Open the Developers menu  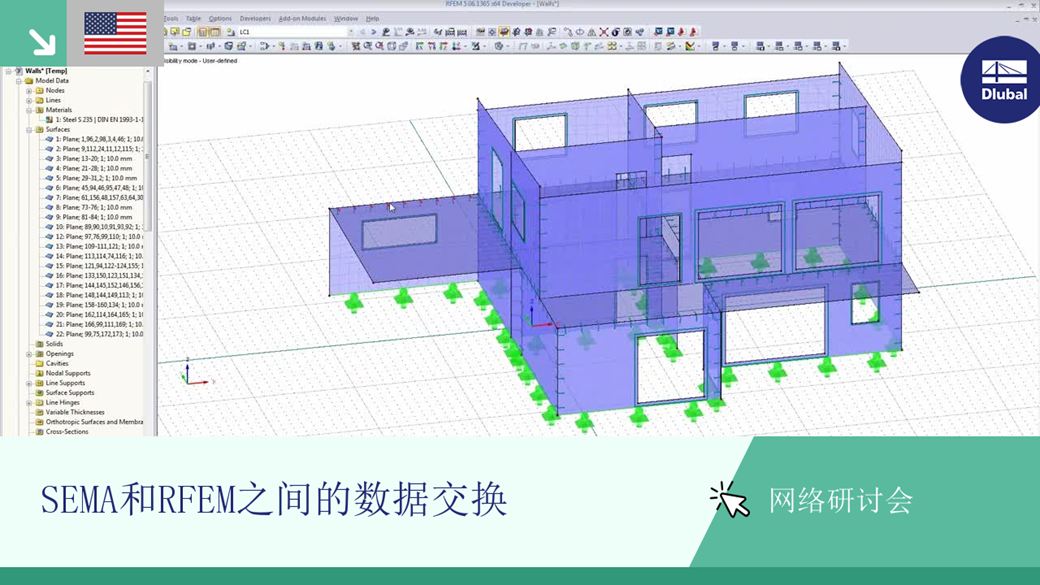(255, 19)
